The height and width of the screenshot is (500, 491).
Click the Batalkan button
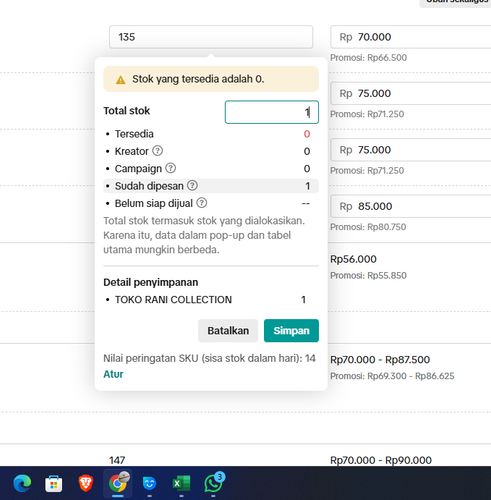click(x=228, y=331)
